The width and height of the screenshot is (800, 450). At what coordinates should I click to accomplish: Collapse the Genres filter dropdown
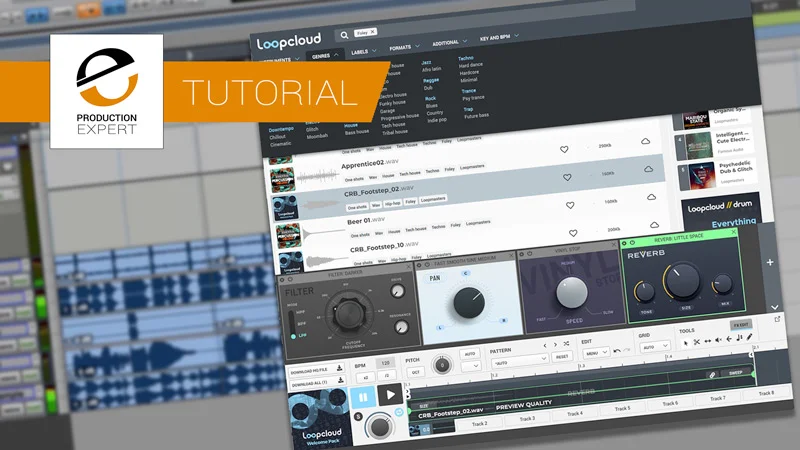click(324, 56)
